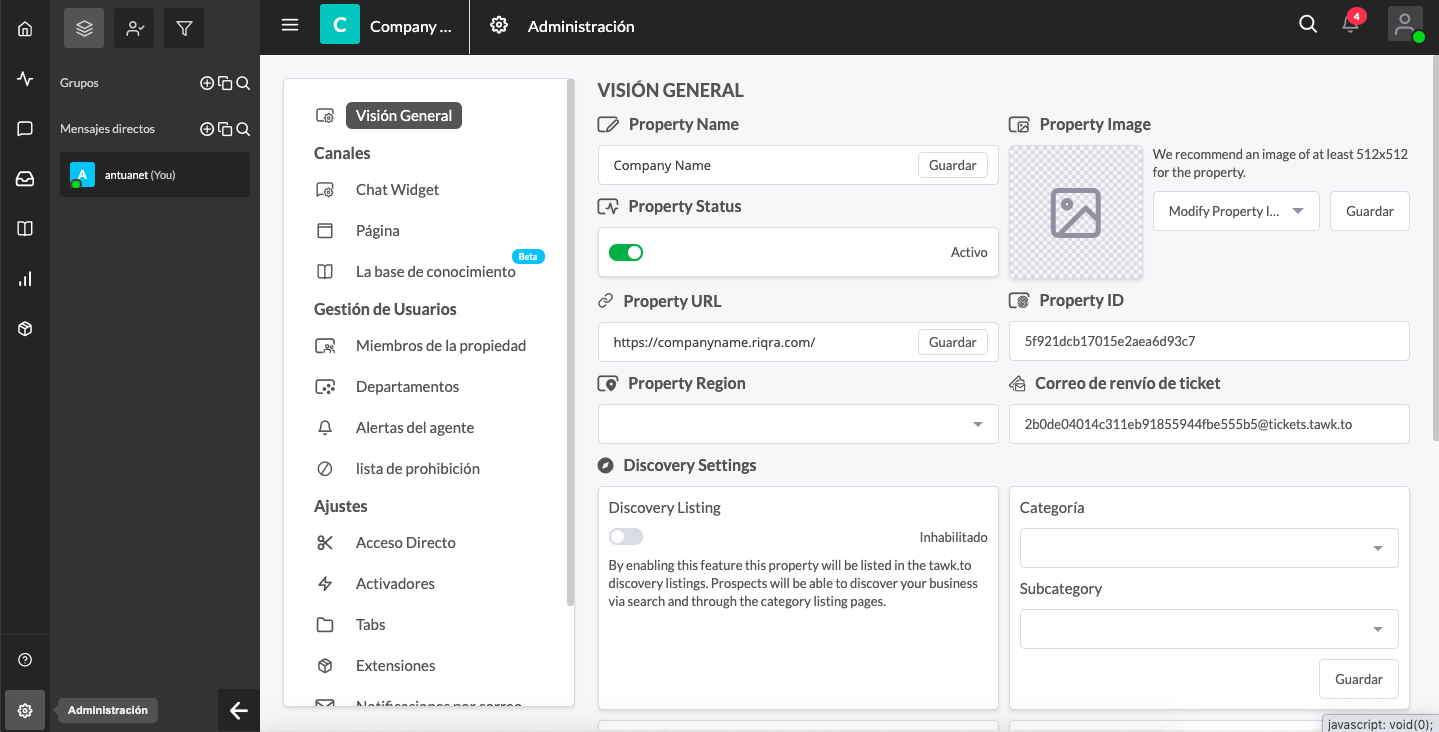Open the reporting bar chart icon
The width and height of the screenshot is (1439, 732).
point(25,279)
